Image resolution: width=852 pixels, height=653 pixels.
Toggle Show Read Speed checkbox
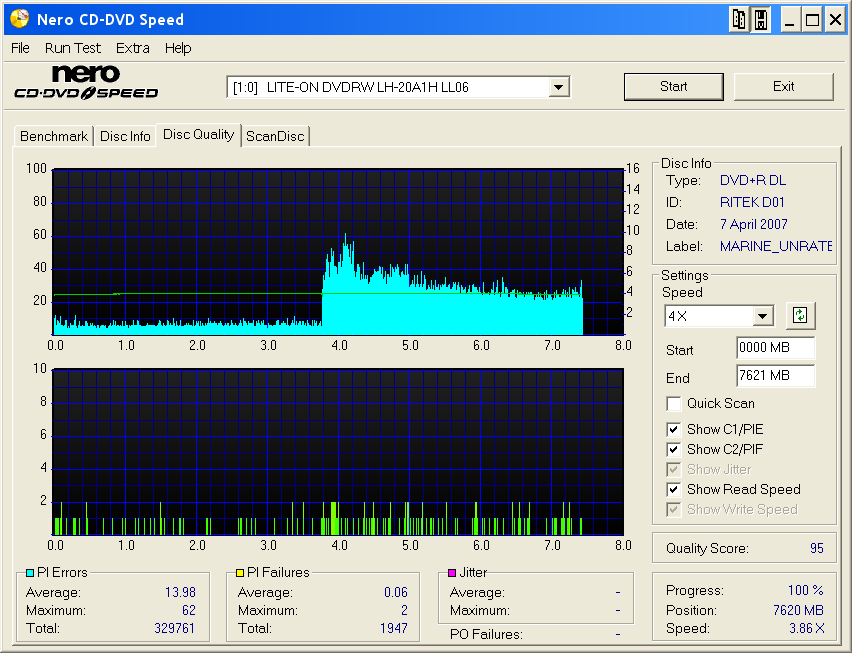(x=673, y=489)
